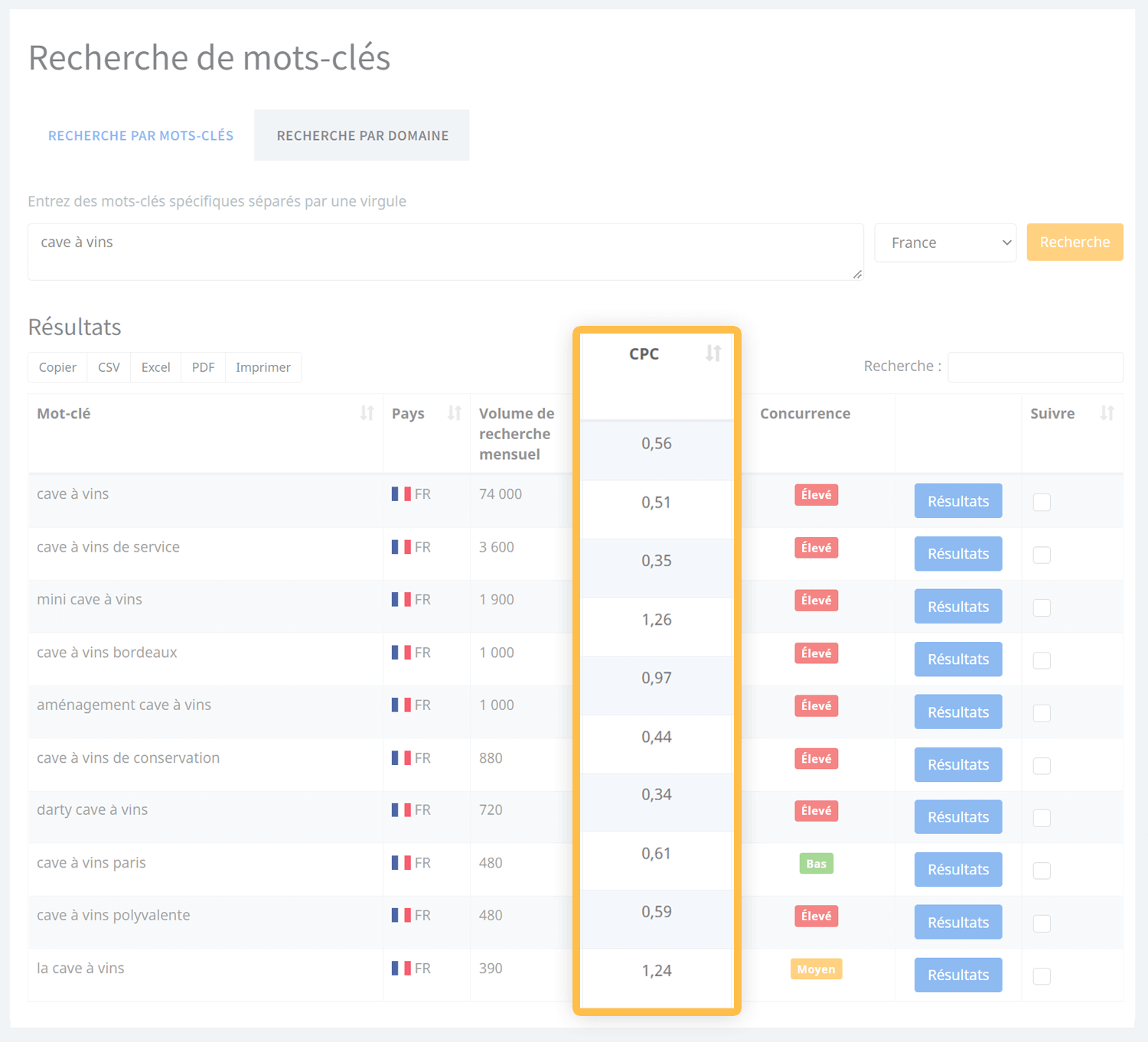
Task: Click the CPC column sort arrows
Action: point(713,353)
